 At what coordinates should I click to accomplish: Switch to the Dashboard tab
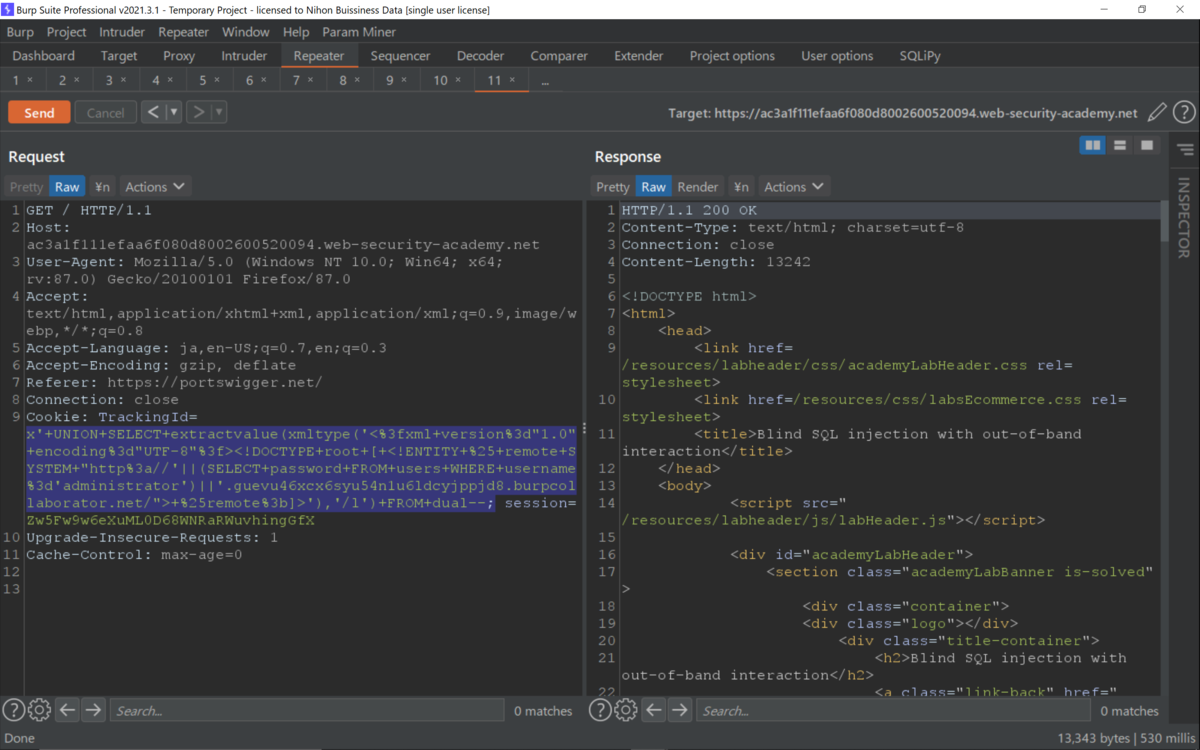point(44,56)
